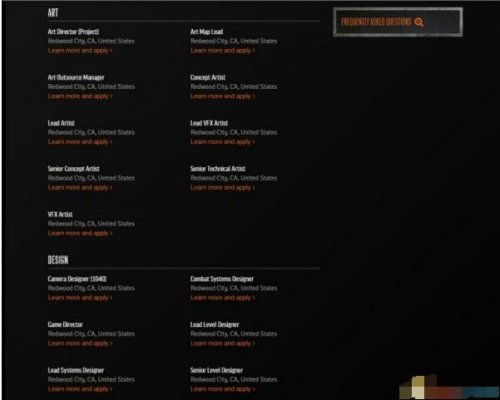The height and width of the screenshot is (400, 500).
Task: Open the Lead Systems Designer job title
Action: point(76,370)
